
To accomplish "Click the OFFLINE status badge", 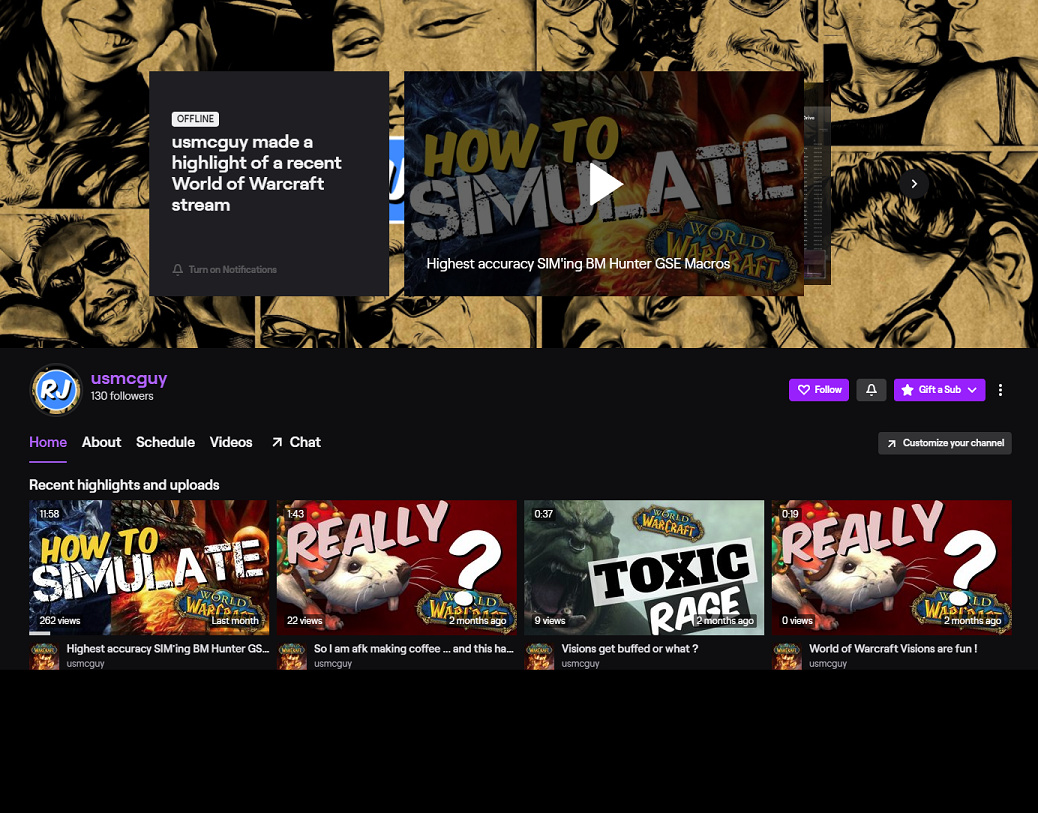I will [x=195, y=119].
